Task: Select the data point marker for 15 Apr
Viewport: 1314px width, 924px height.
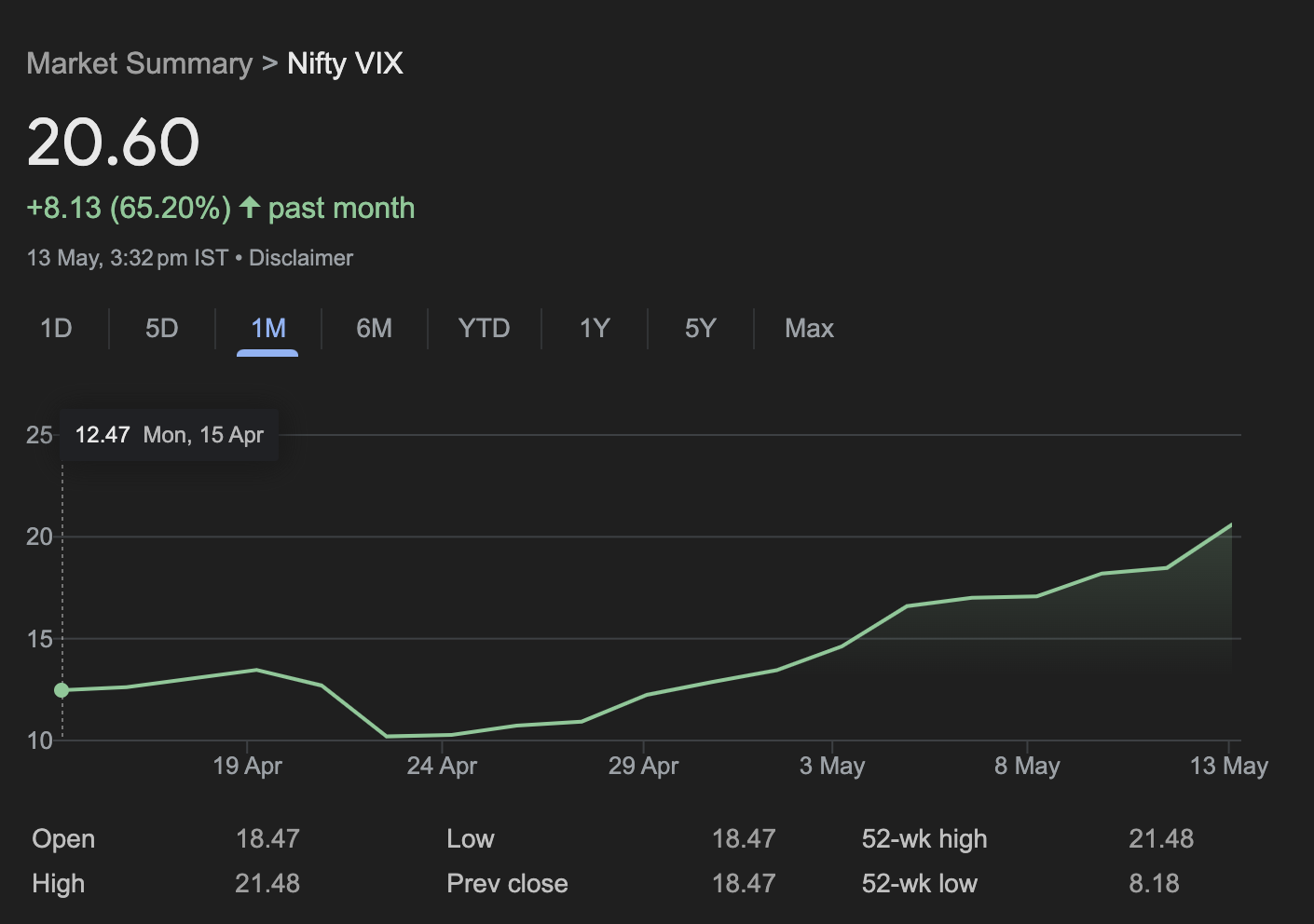Action: point(62,689)
